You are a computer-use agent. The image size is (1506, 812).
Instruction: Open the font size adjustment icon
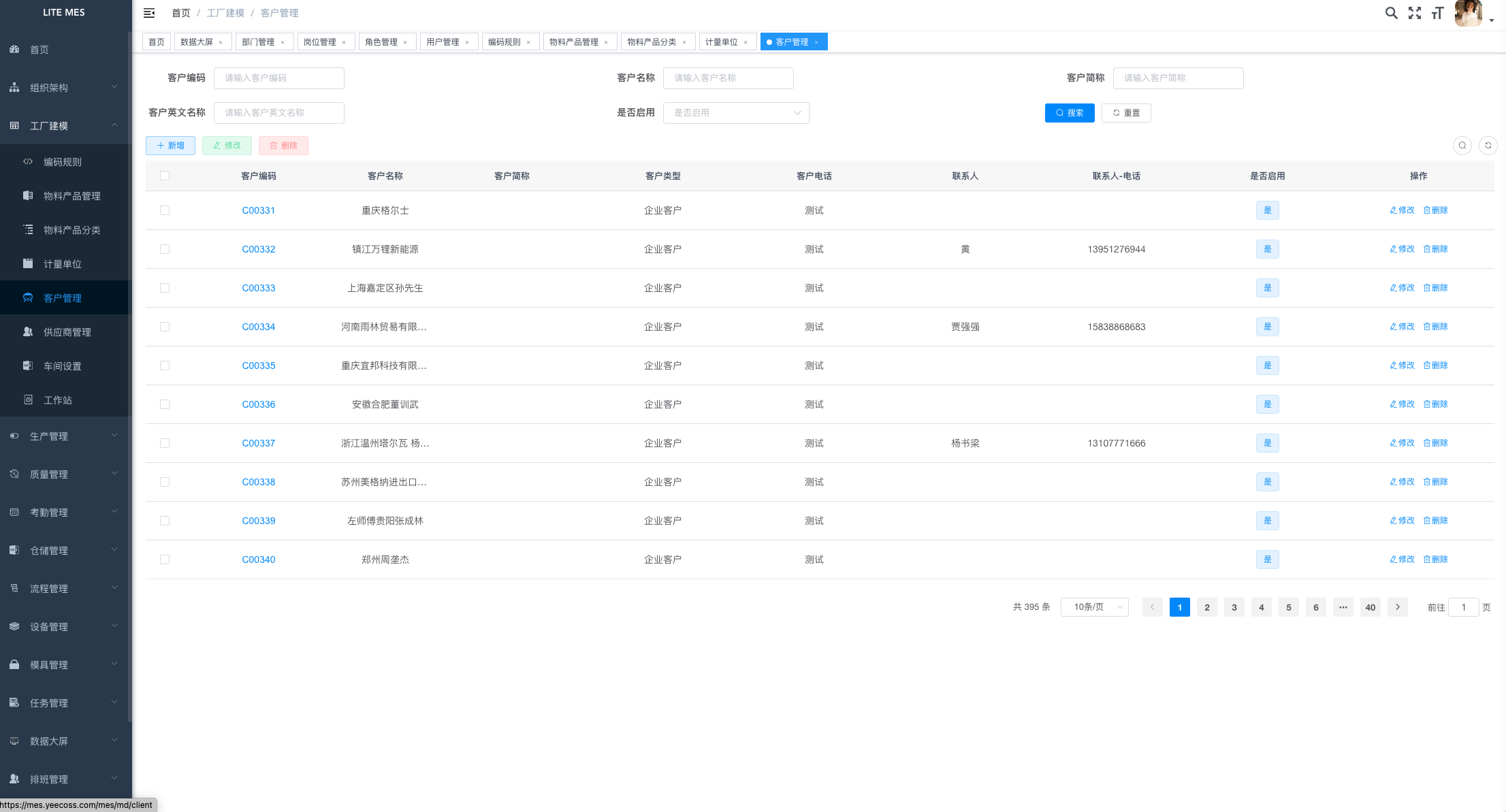[x=1438, y=13]
